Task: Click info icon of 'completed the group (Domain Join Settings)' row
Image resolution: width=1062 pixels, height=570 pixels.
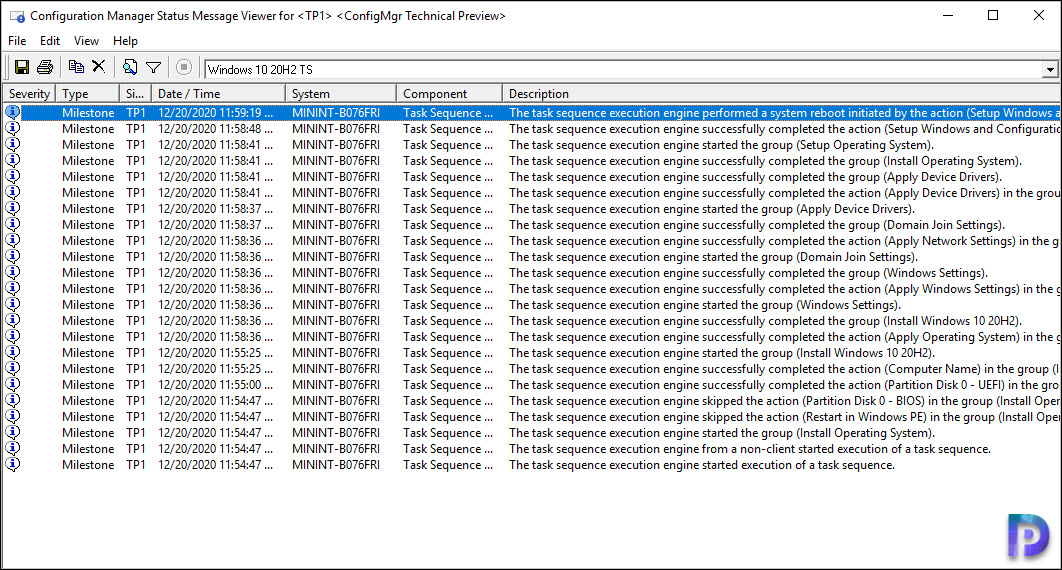Action: [x=13, y=225]
